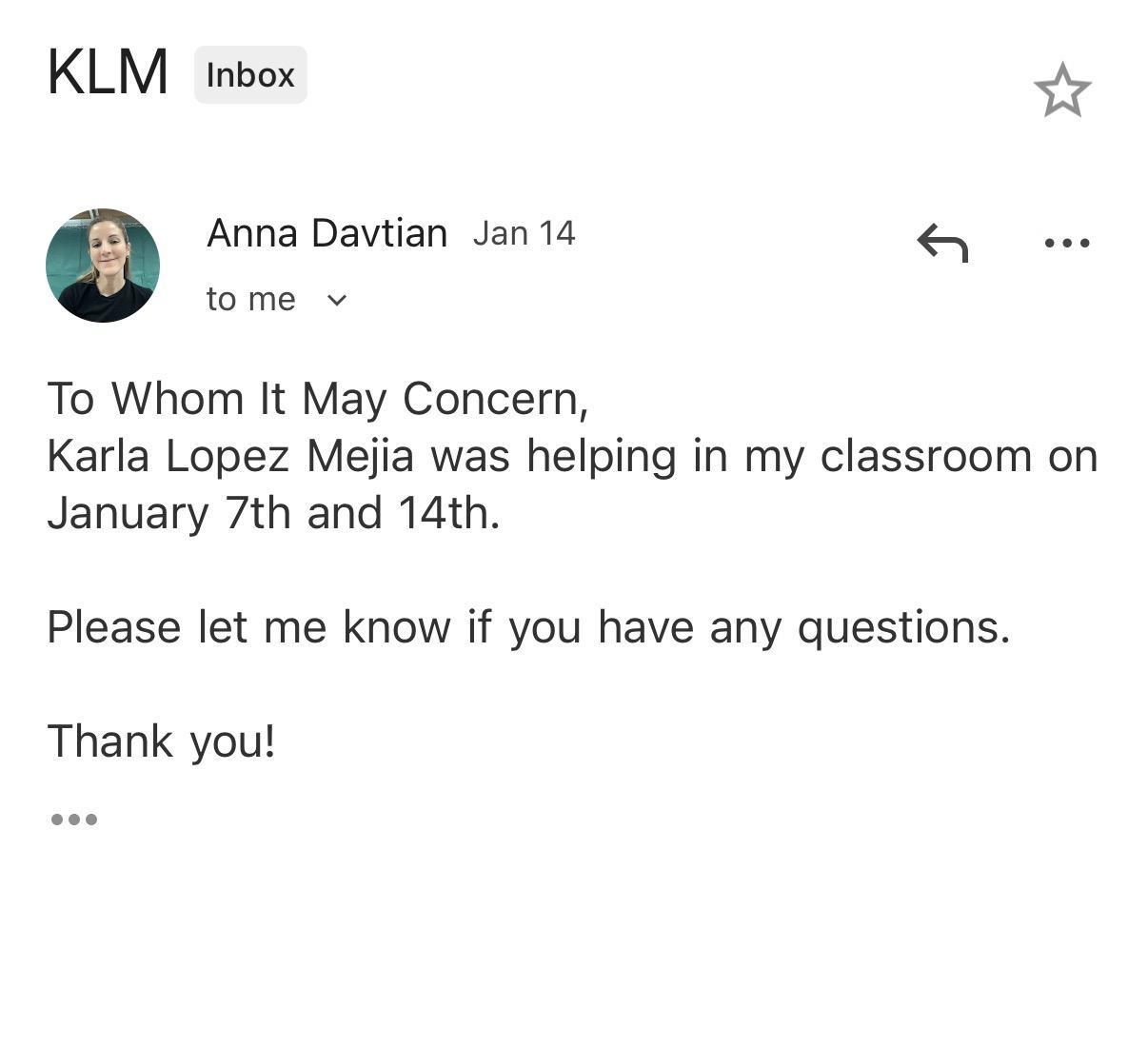
Task: Tap the Inbox label chip
Action: [250, 75]
